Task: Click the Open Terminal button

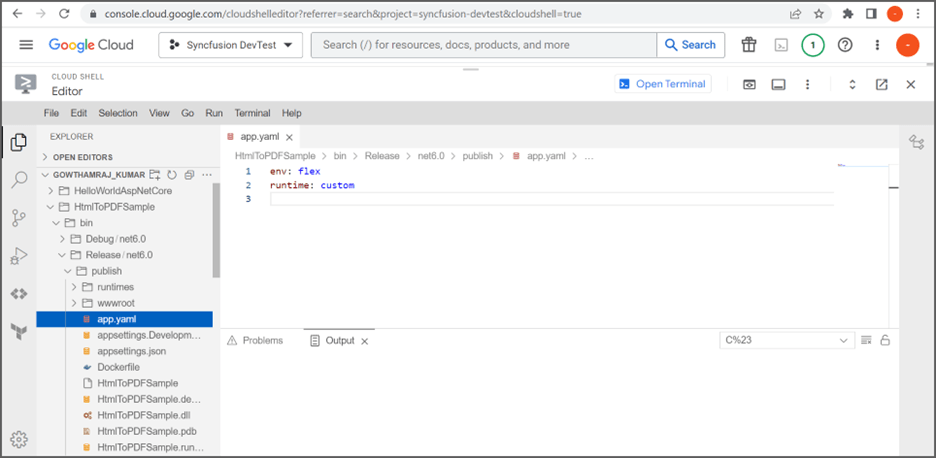Action: [x=663, y=84]
